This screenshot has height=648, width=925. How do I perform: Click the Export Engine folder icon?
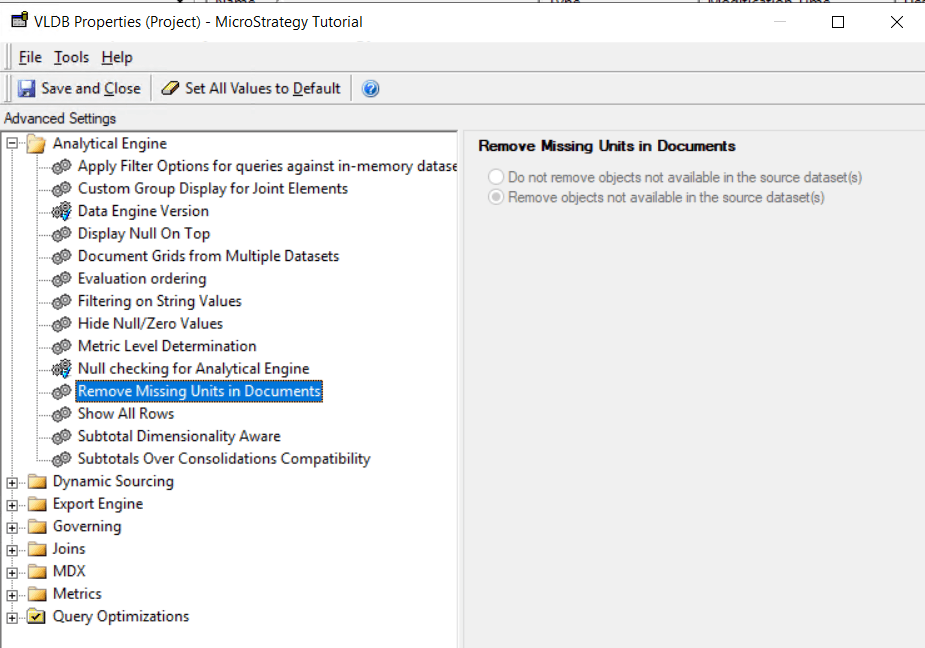[x=37, y=504]
